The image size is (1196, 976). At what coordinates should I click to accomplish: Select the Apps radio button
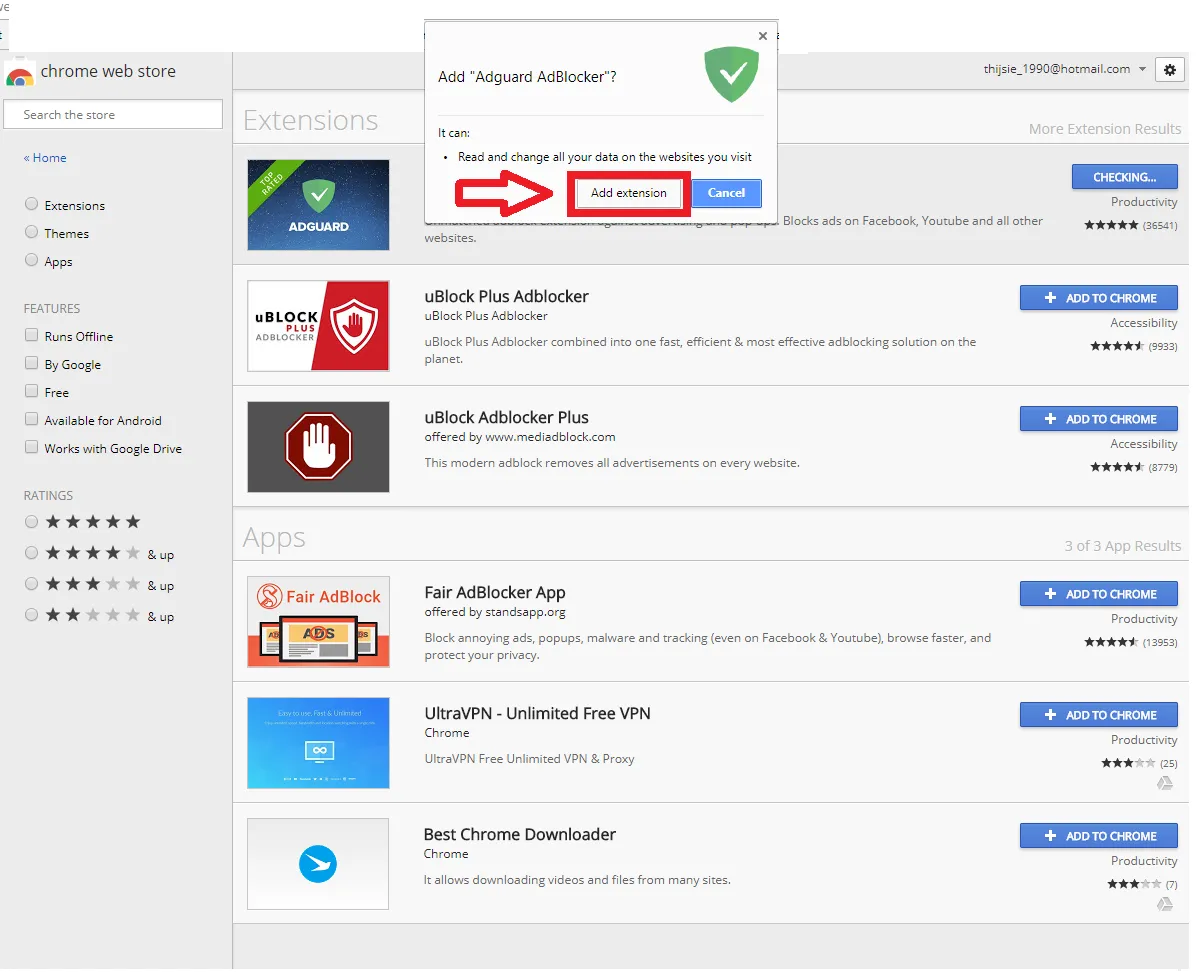31,260
